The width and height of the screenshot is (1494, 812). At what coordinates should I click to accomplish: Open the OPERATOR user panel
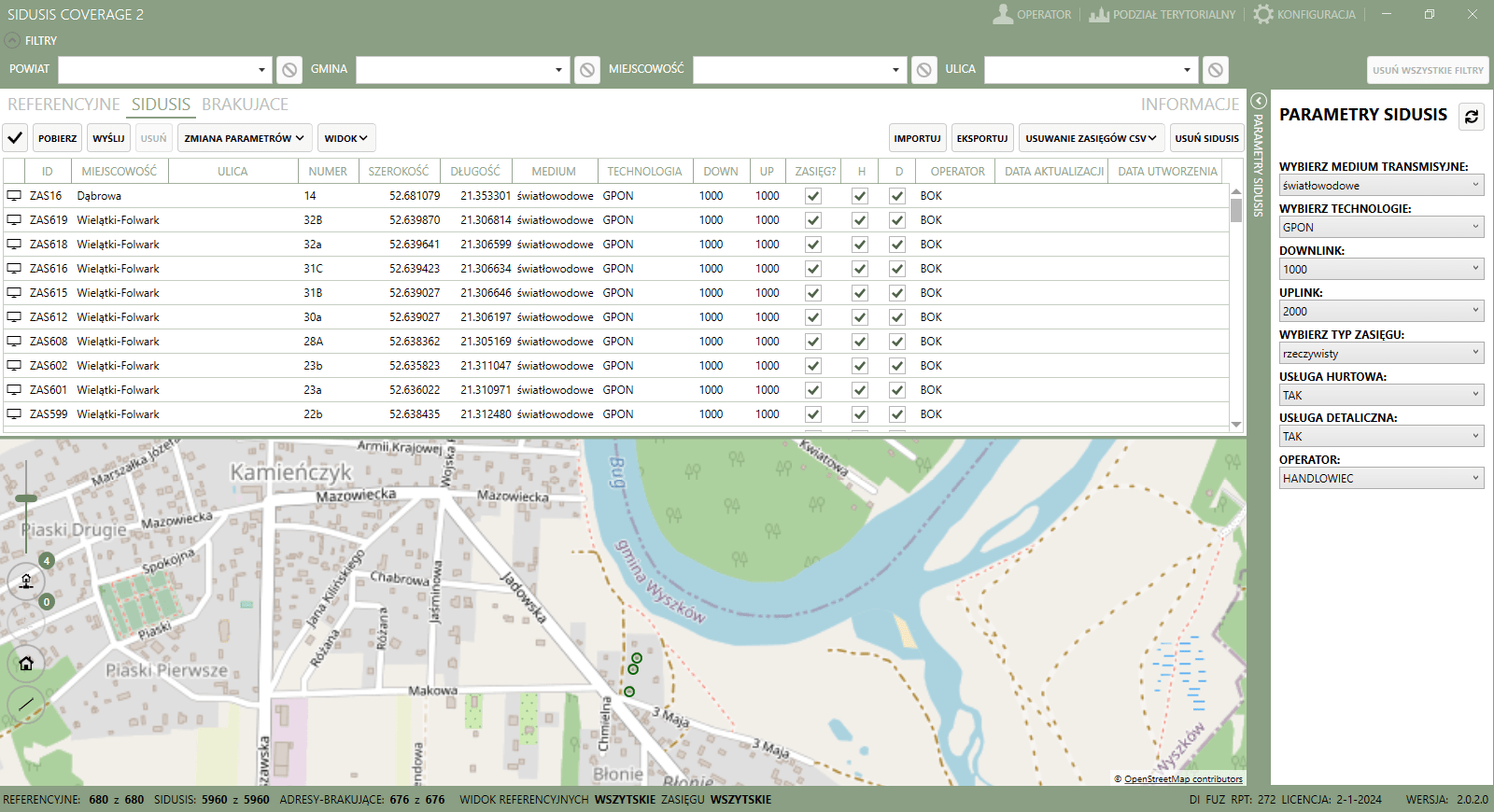click(x=1032, y=15)
